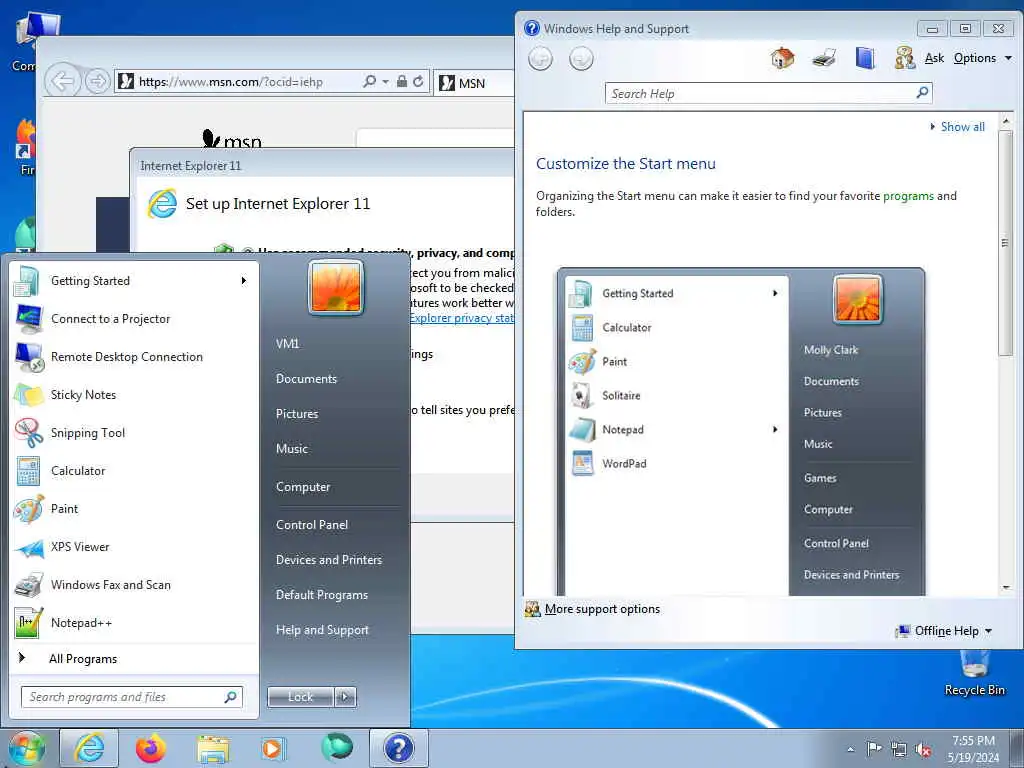Launch Calculator from the left Start menu
The height and width of the screenshot is (768, 1024).
(134, 471)
